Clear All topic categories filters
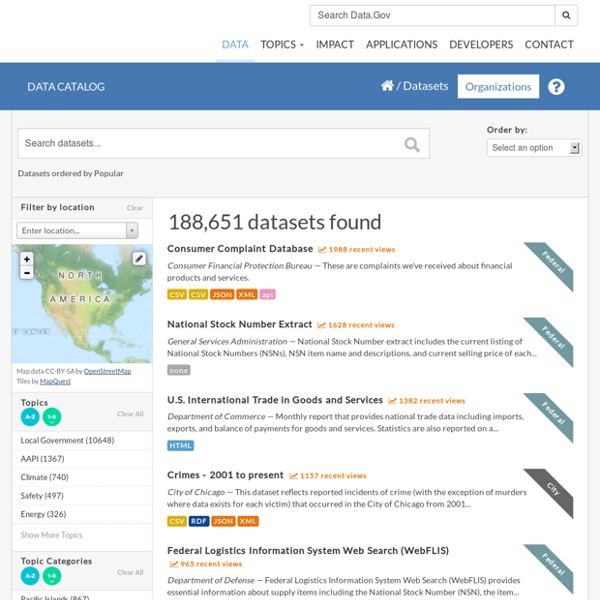The image size is (600, 600). pos(130,572)
